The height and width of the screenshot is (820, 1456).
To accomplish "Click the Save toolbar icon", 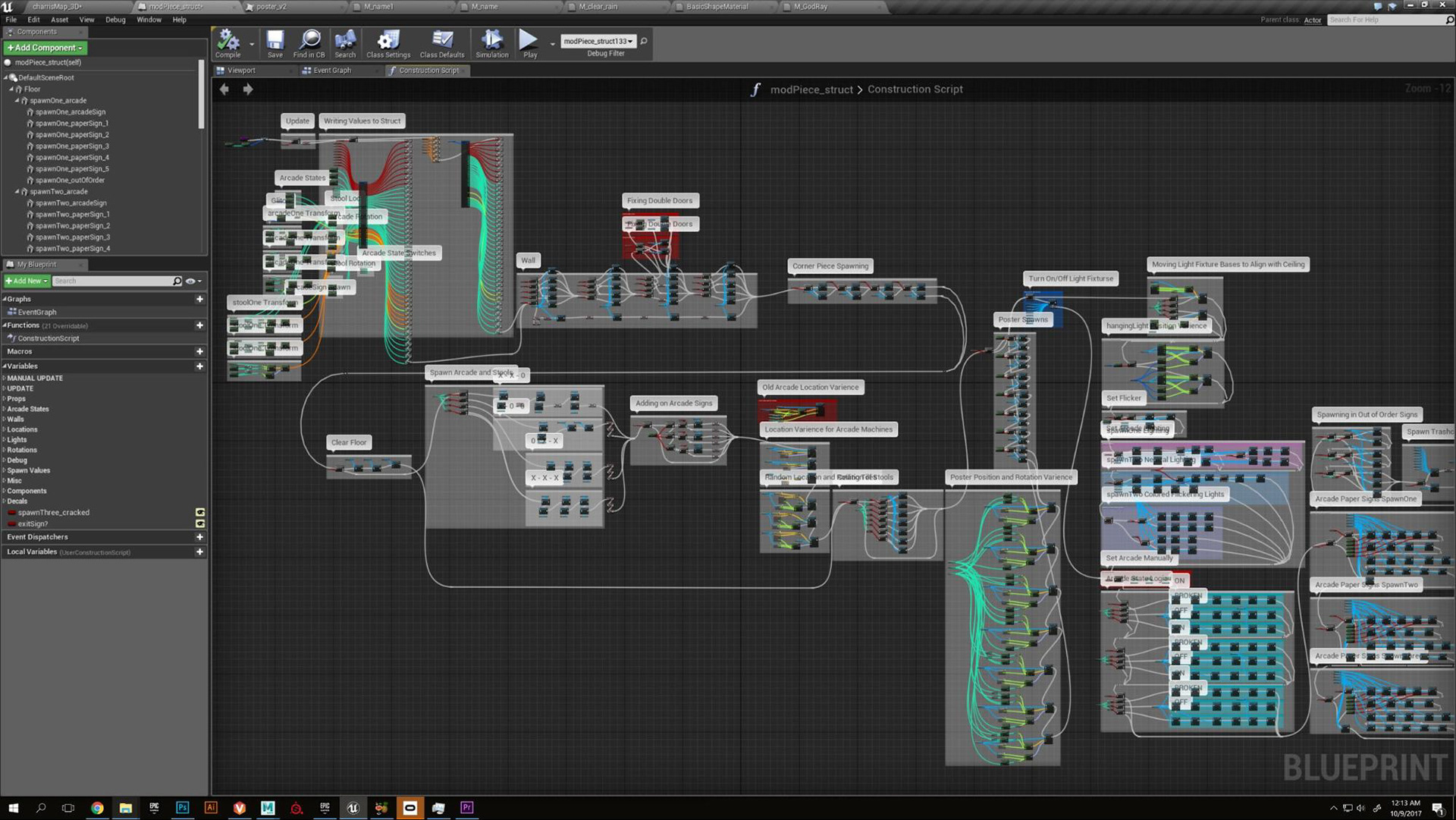I will coord(275,43).
